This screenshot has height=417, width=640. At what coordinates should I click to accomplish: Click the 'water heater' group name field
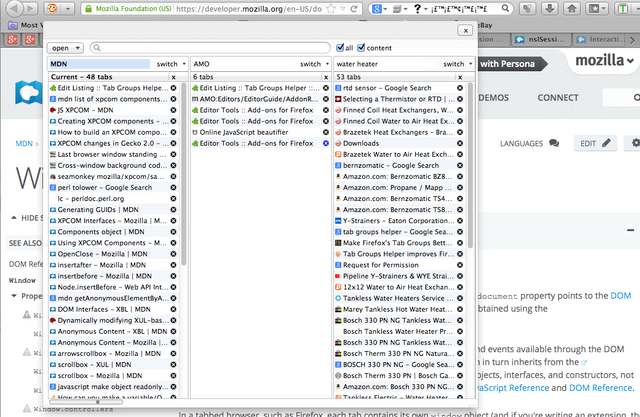point(386,64)
